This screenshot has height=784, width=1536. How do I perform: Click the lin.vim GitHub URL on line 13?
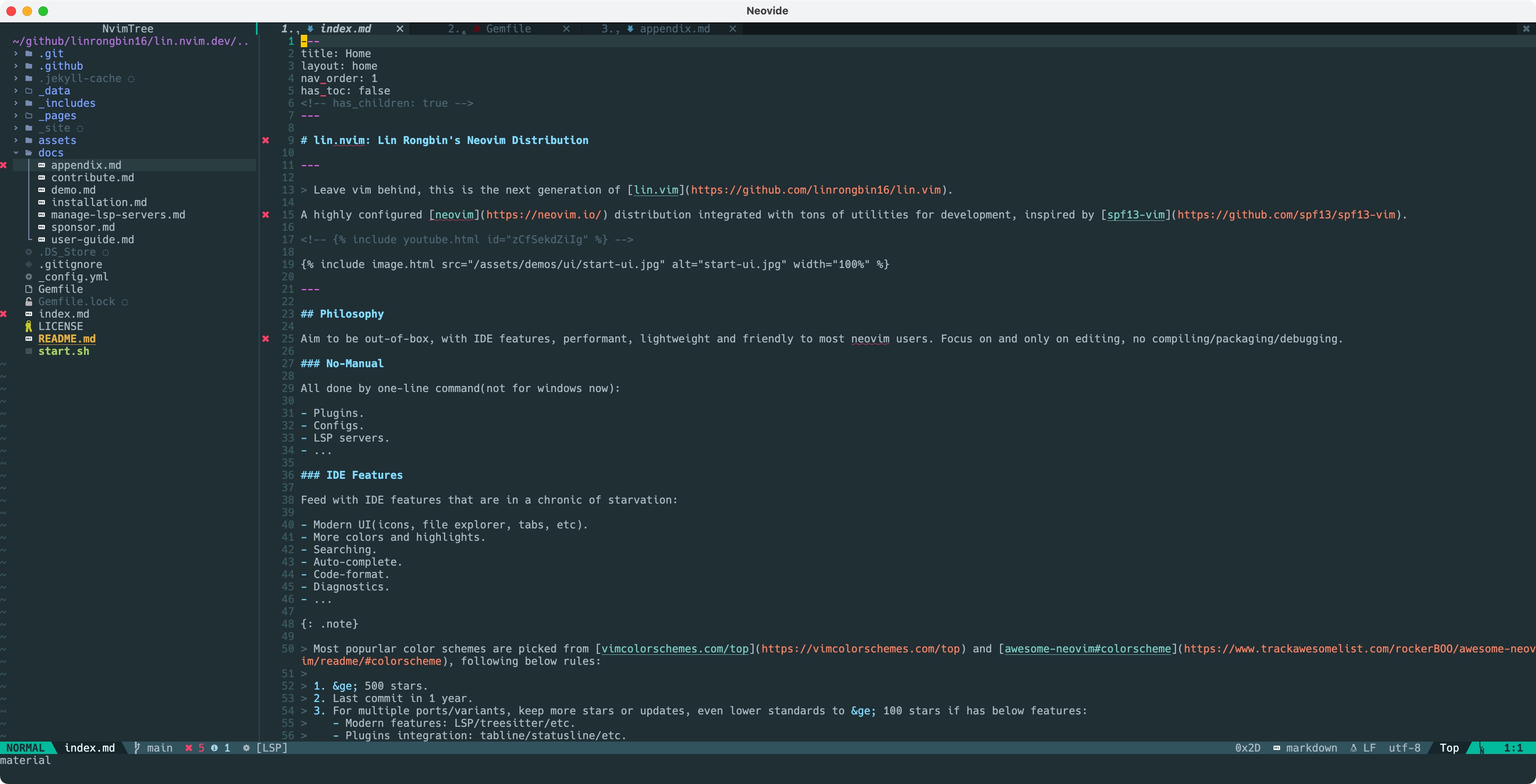(816, 190)
